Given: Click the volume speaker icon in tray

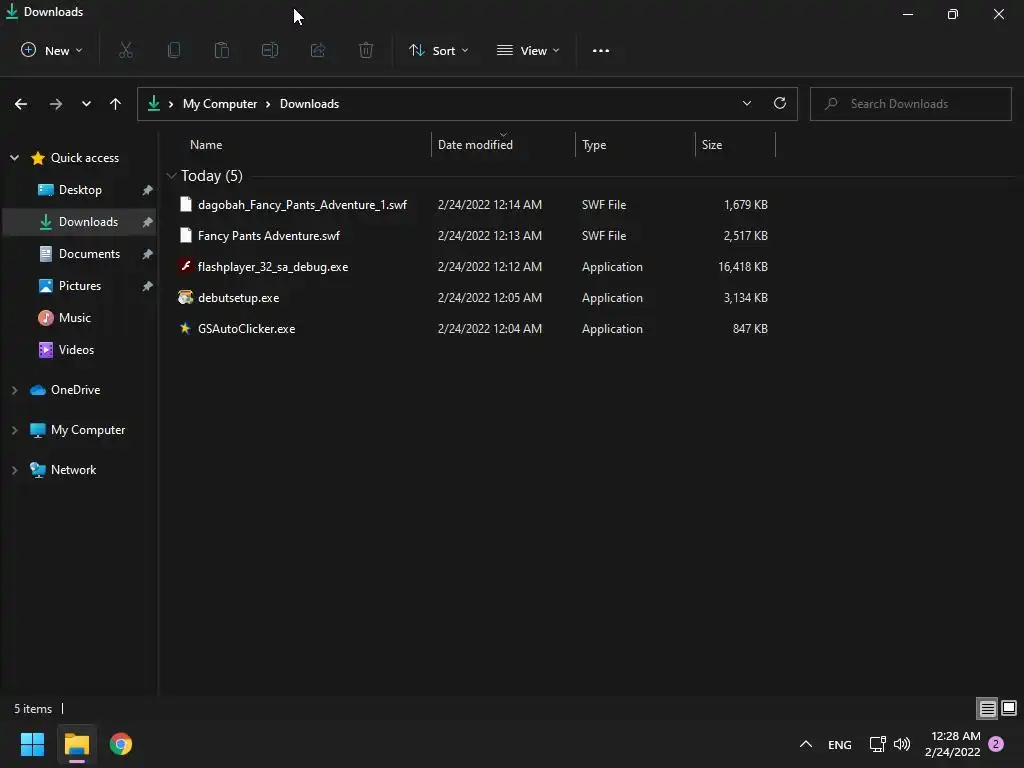Looking at the screenshot, I should (x=902, y=744).
